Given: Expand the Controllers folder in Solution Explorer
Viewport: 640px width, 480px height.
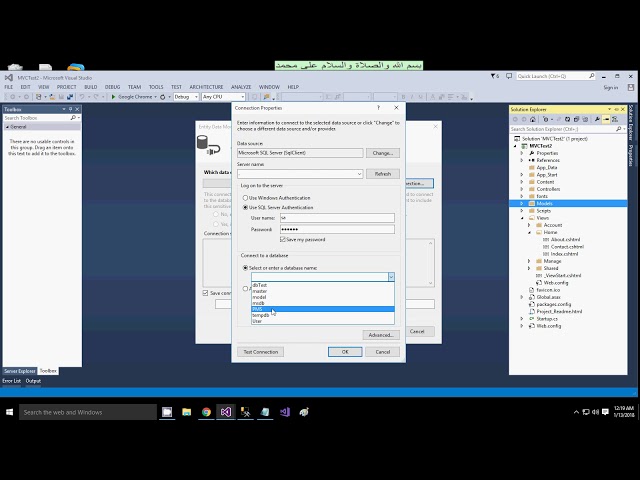Looking at the screenshot, I should [522, 189].
